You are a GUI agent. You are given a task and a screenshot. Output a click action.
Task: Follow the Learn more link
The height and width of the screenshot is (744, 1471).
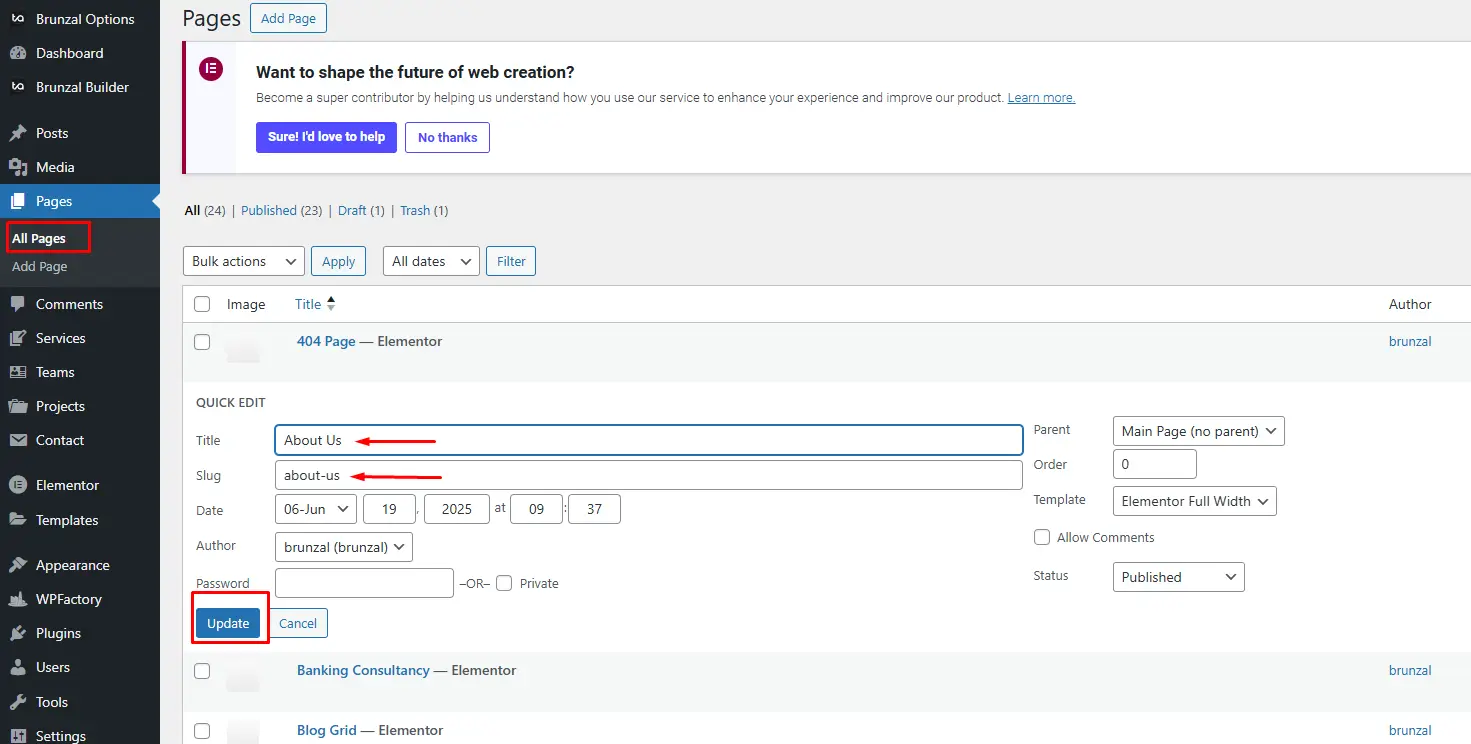1041,98
